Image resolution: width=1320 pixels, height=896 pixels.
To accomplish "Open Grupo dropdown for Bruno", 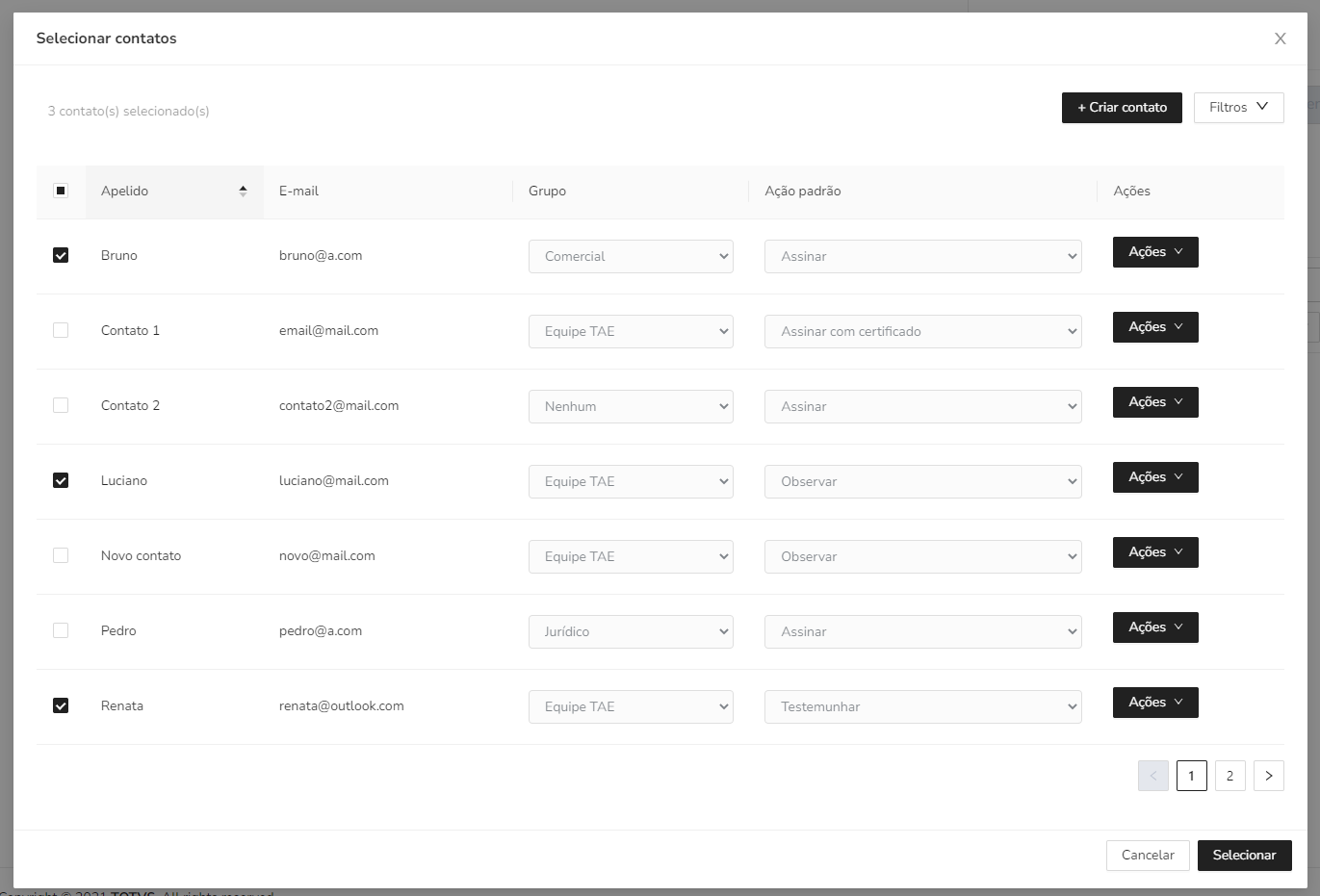I will pyautogui.click(x=630, y=257).
